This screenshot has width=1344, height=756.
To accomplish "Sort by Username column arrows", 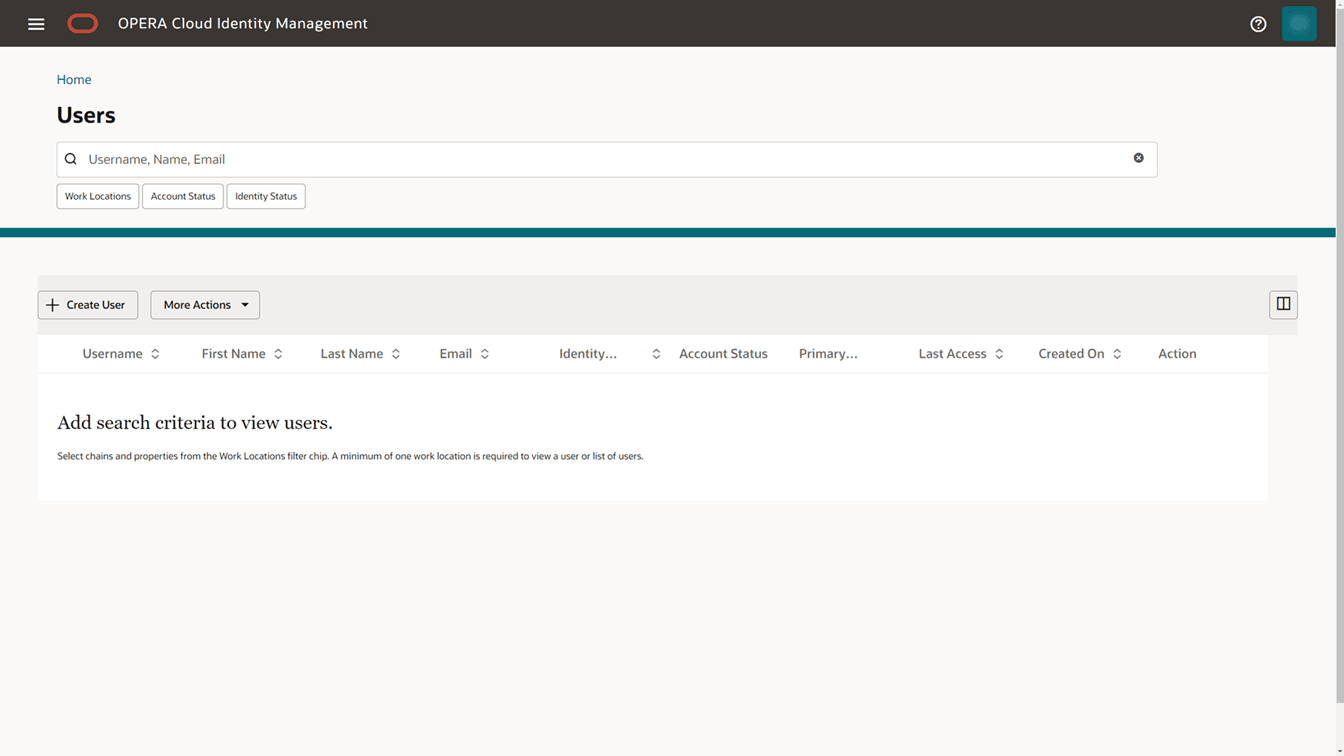I will click(x=155, y=354).
